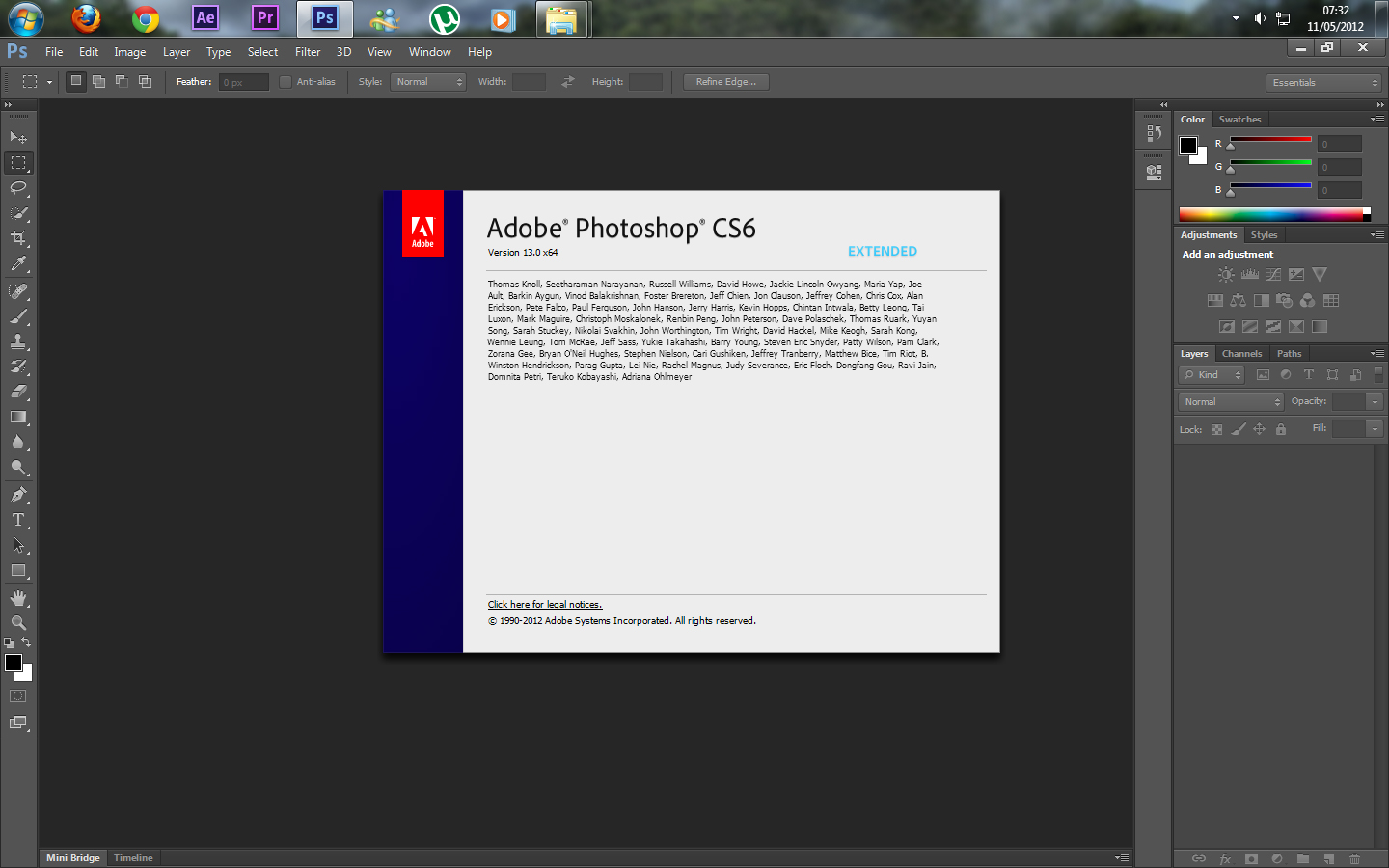Select the Eyedropper tool
Image resolution: width=1389 pixels, height=868 pixels.
(x=18, y=263)
